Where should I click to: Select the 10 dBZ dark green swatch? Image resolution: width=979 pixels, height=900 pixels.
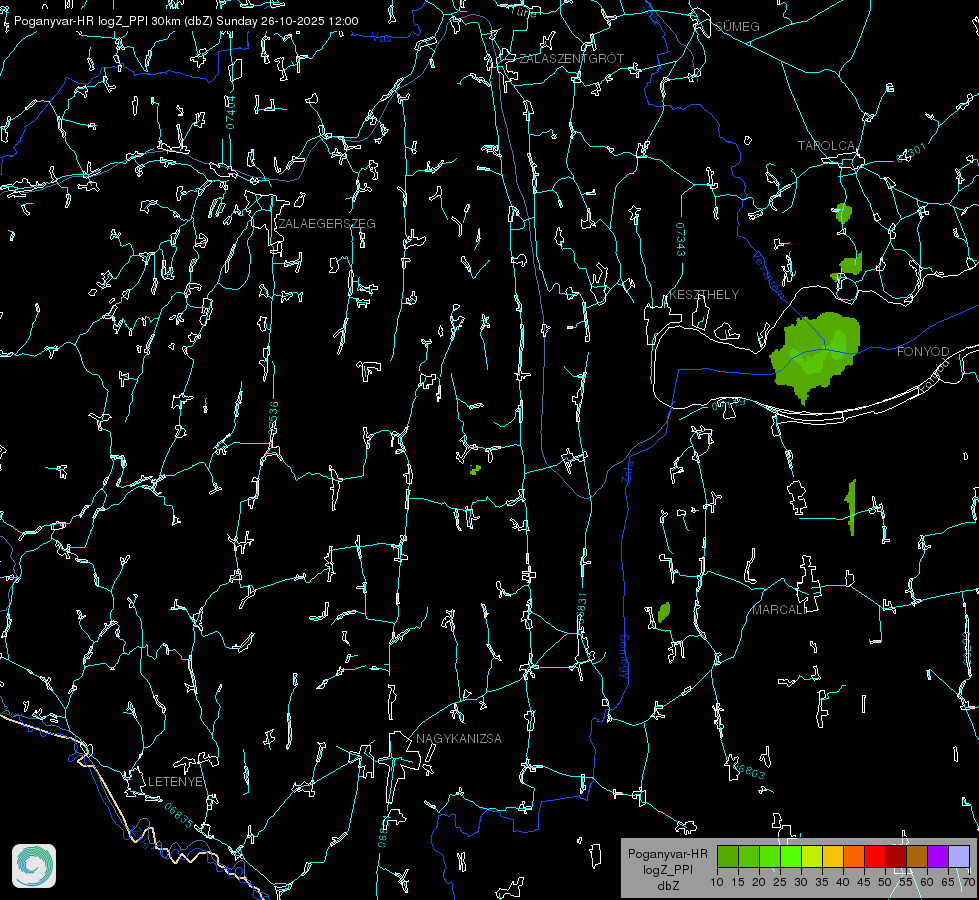click(x=728, y=856)
